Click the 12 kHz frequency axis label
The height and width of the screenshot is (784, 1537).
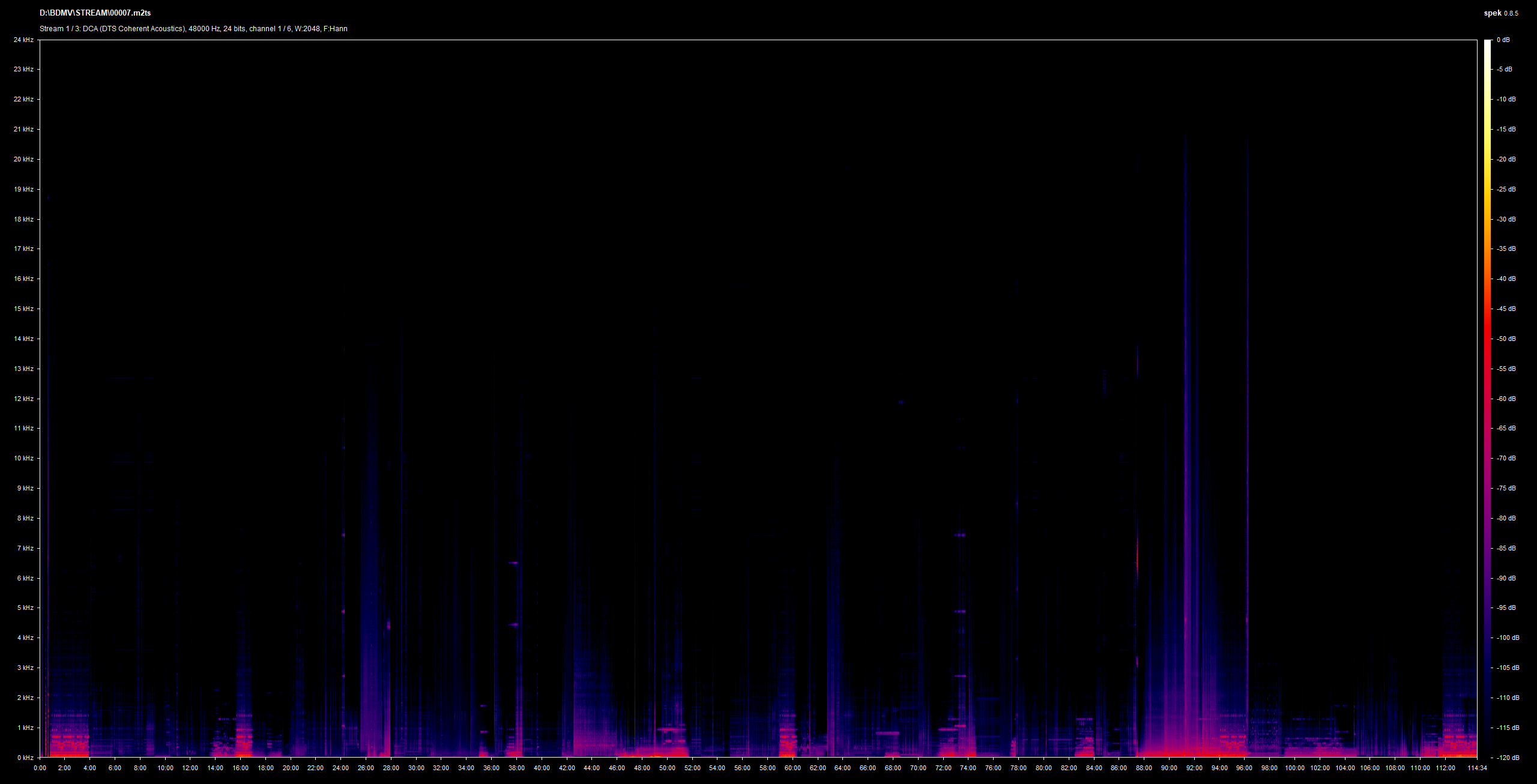[x=24, y=399]
